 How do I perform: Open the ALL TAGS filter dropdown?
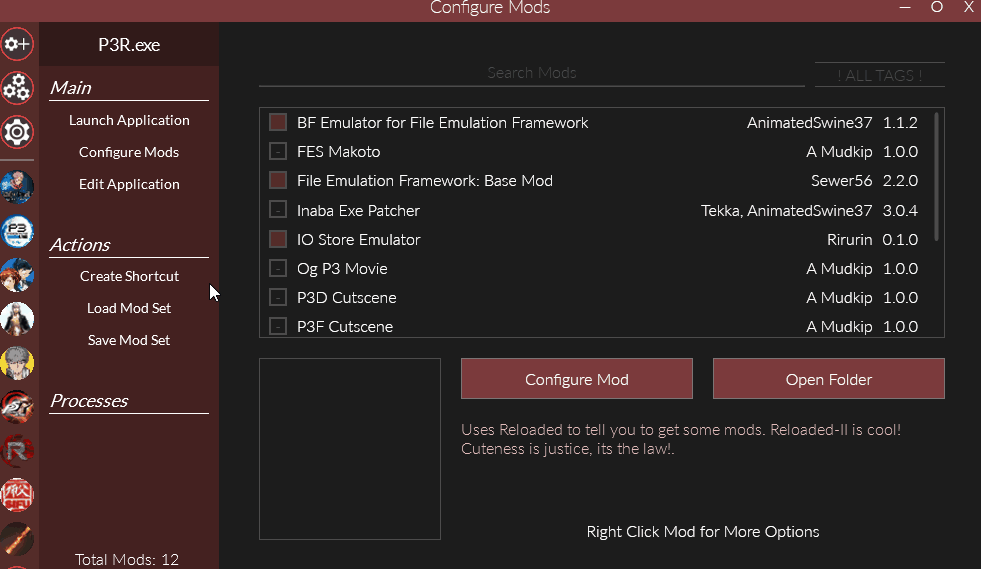(879, 76)
